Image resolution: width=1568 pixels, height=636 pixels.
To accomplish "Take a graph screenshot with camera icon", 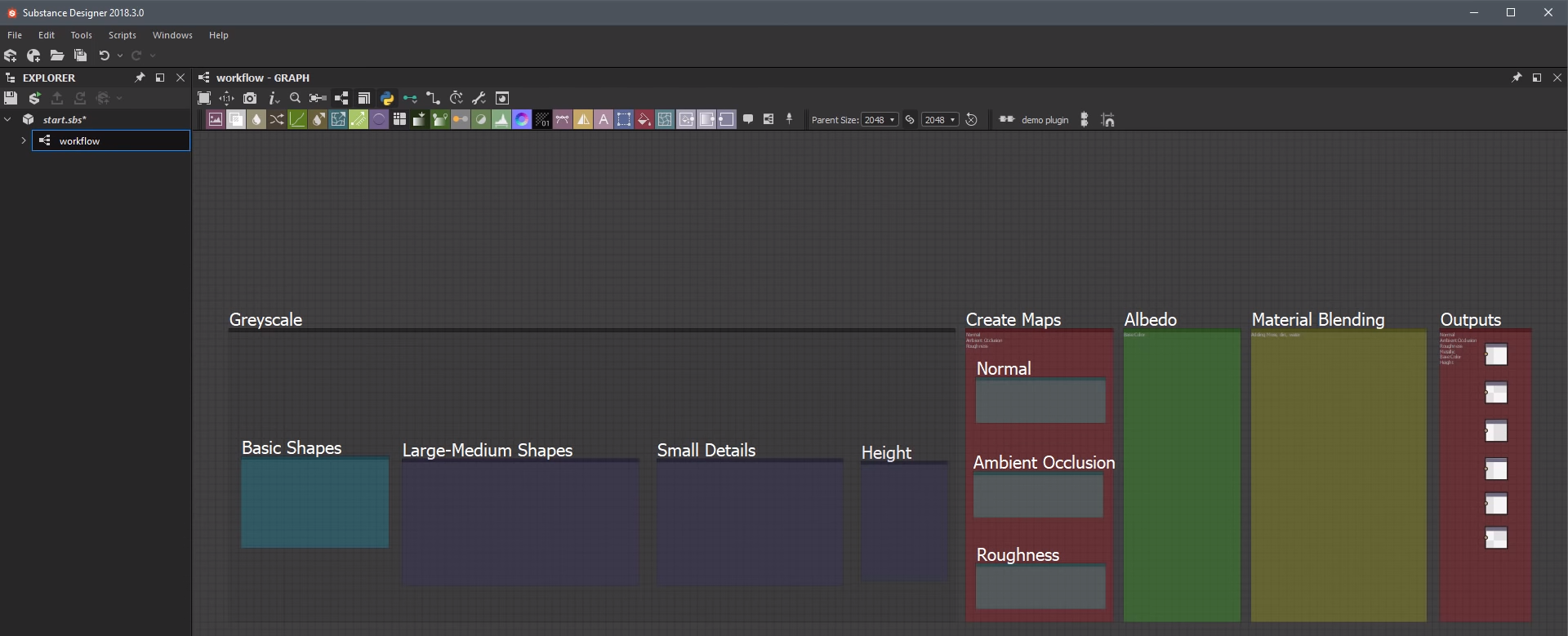I will 250,98.
